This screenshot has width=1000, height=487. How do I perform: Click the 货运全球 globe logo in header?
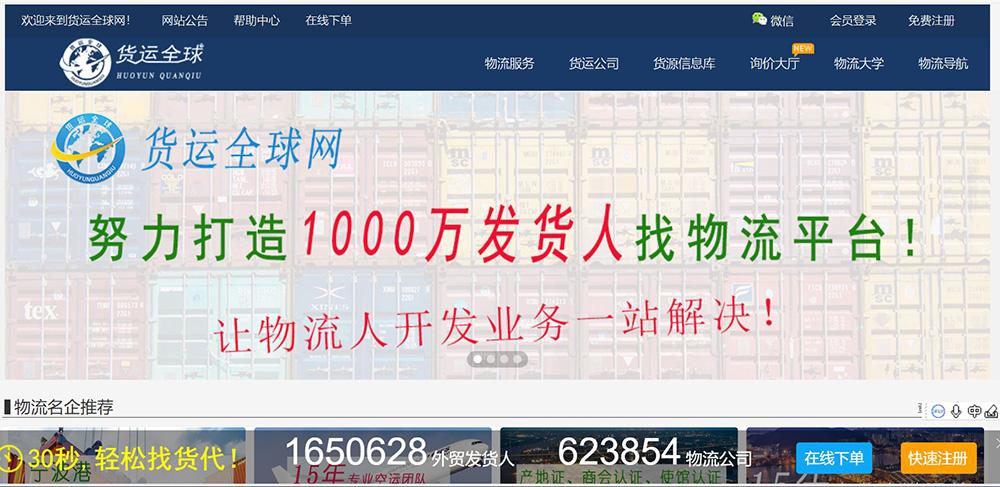(85, 62)
